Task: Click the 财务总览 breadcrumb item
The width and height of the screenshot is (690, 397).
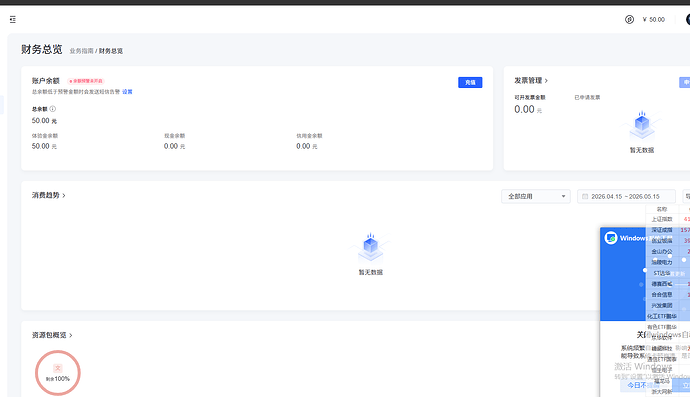Action: point(111,51)
